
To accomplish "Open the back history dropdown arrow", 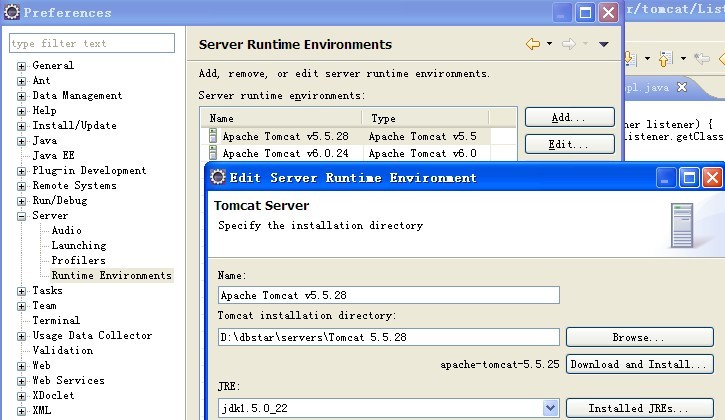I will (x=549, y=44).
